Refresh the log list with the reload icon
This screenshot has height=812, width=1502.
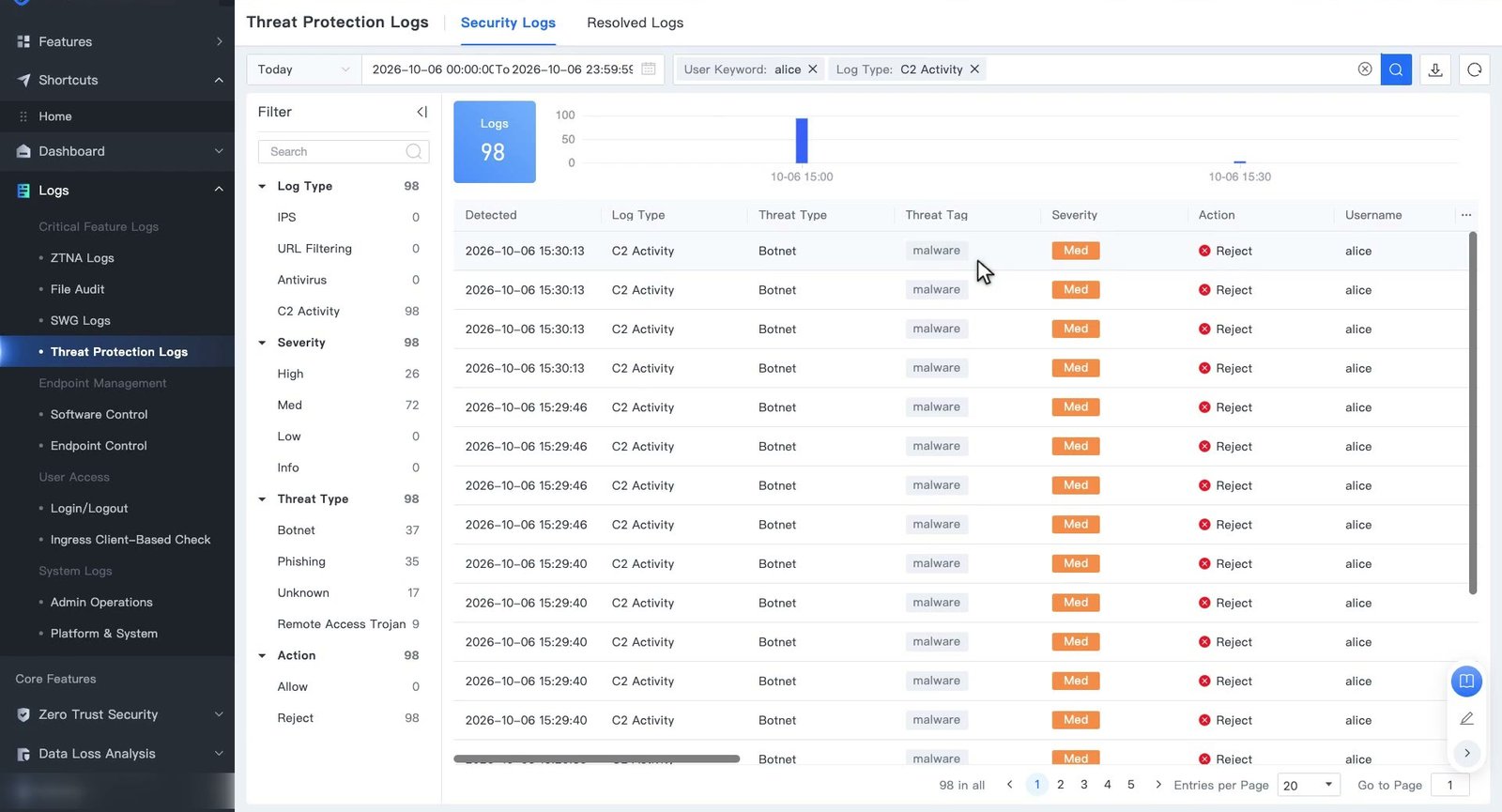click(x=1475, y=69)
